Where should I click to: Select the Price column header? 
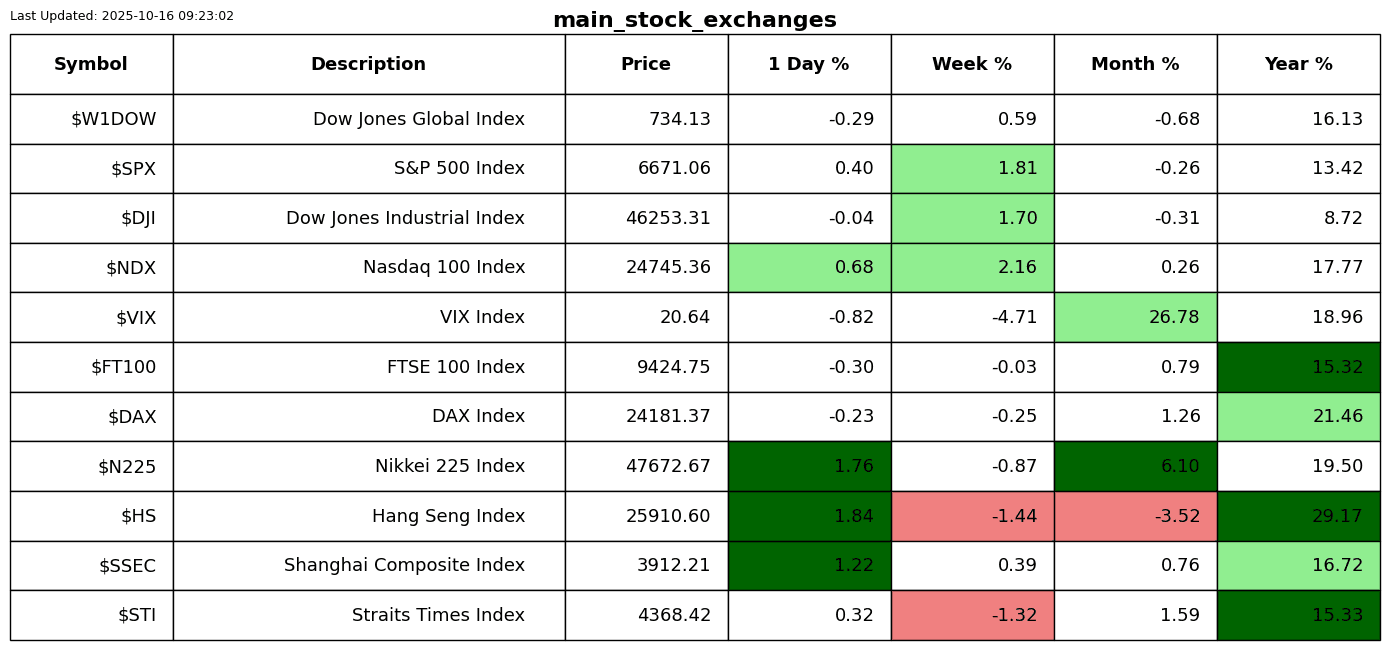[646, 65]
